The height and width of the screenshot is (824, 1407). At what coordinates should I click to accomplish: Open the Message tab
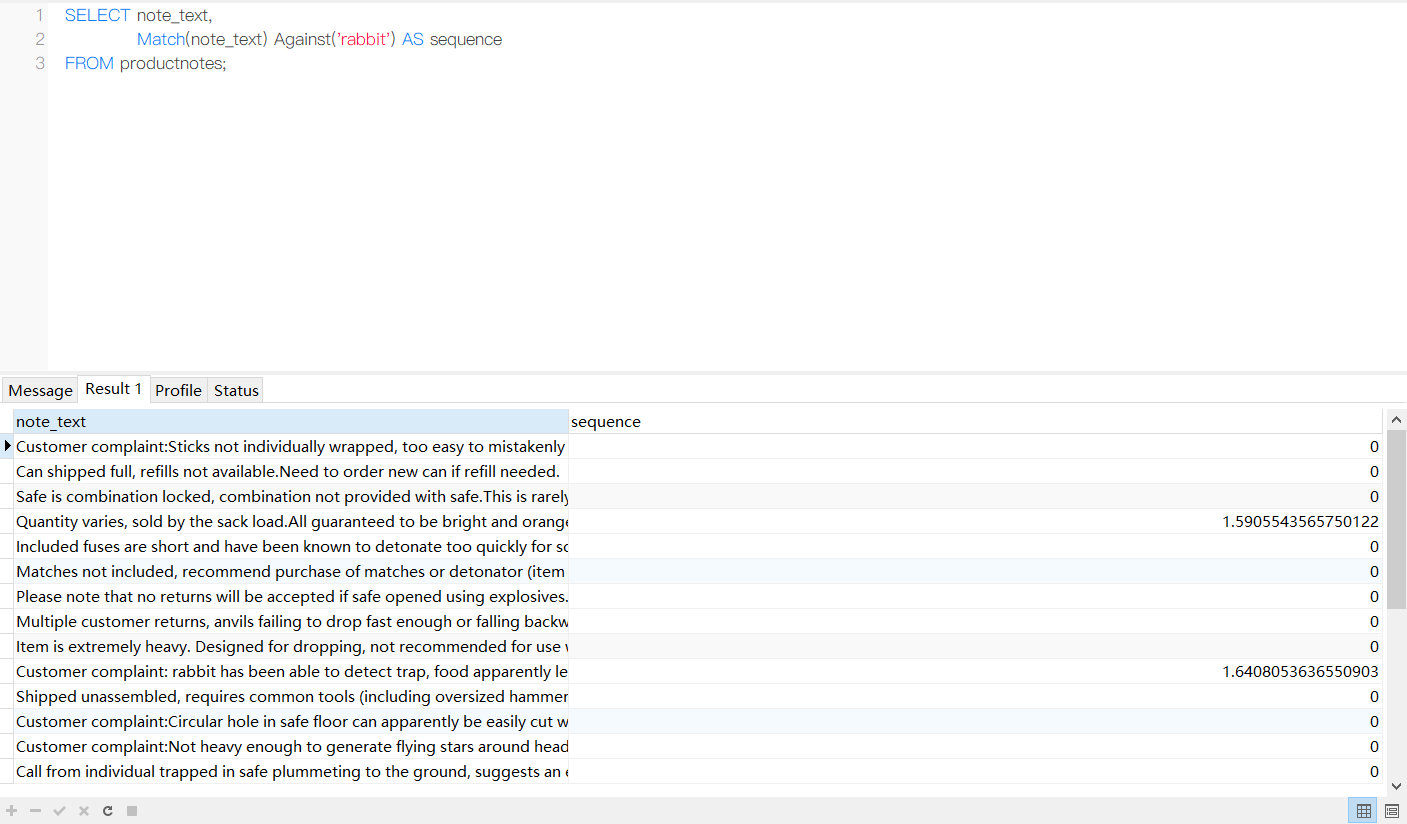pyautogui.click(x=40, y=390)
